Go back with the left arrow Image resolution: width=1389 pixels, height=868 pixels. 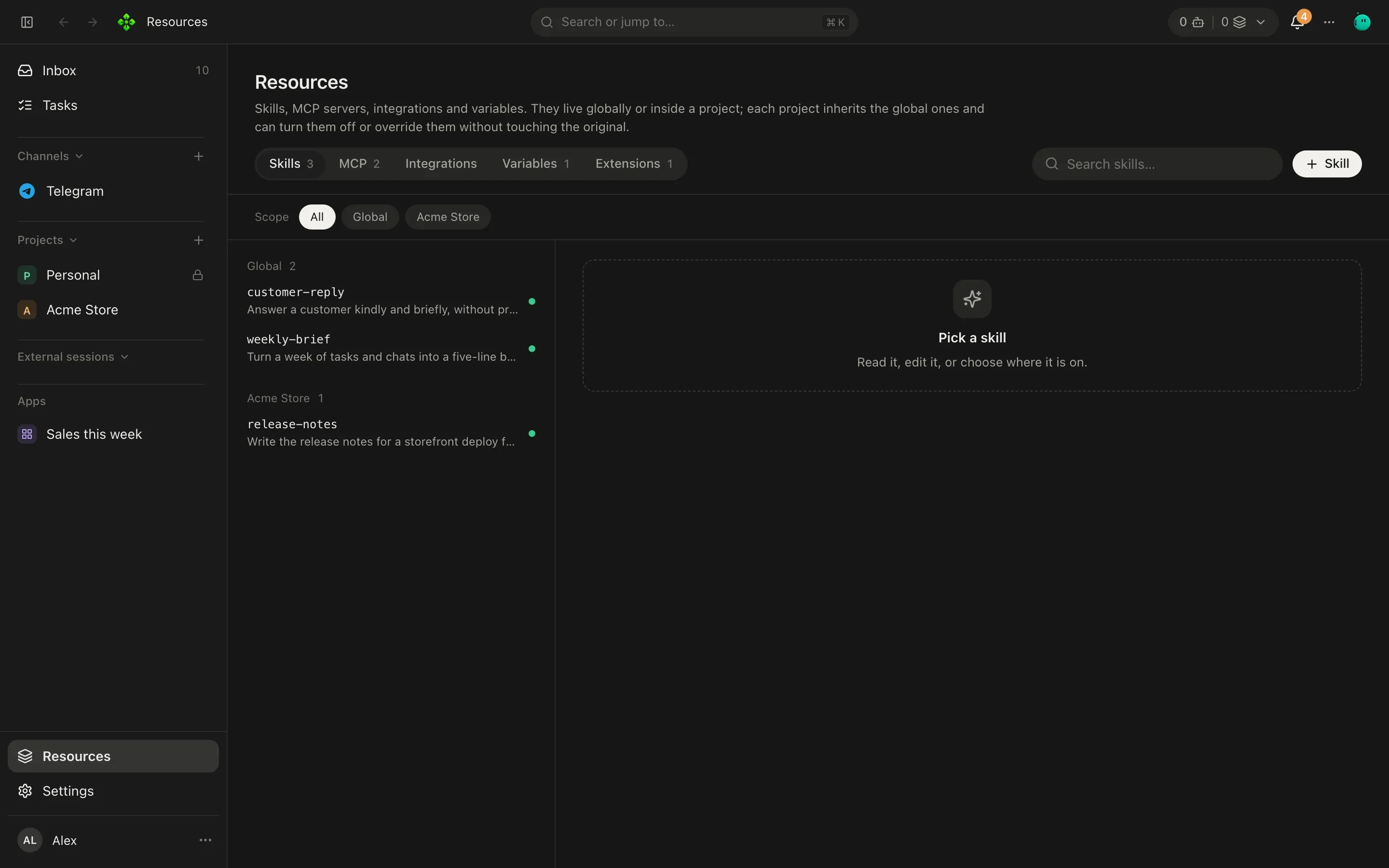[64, 22]
